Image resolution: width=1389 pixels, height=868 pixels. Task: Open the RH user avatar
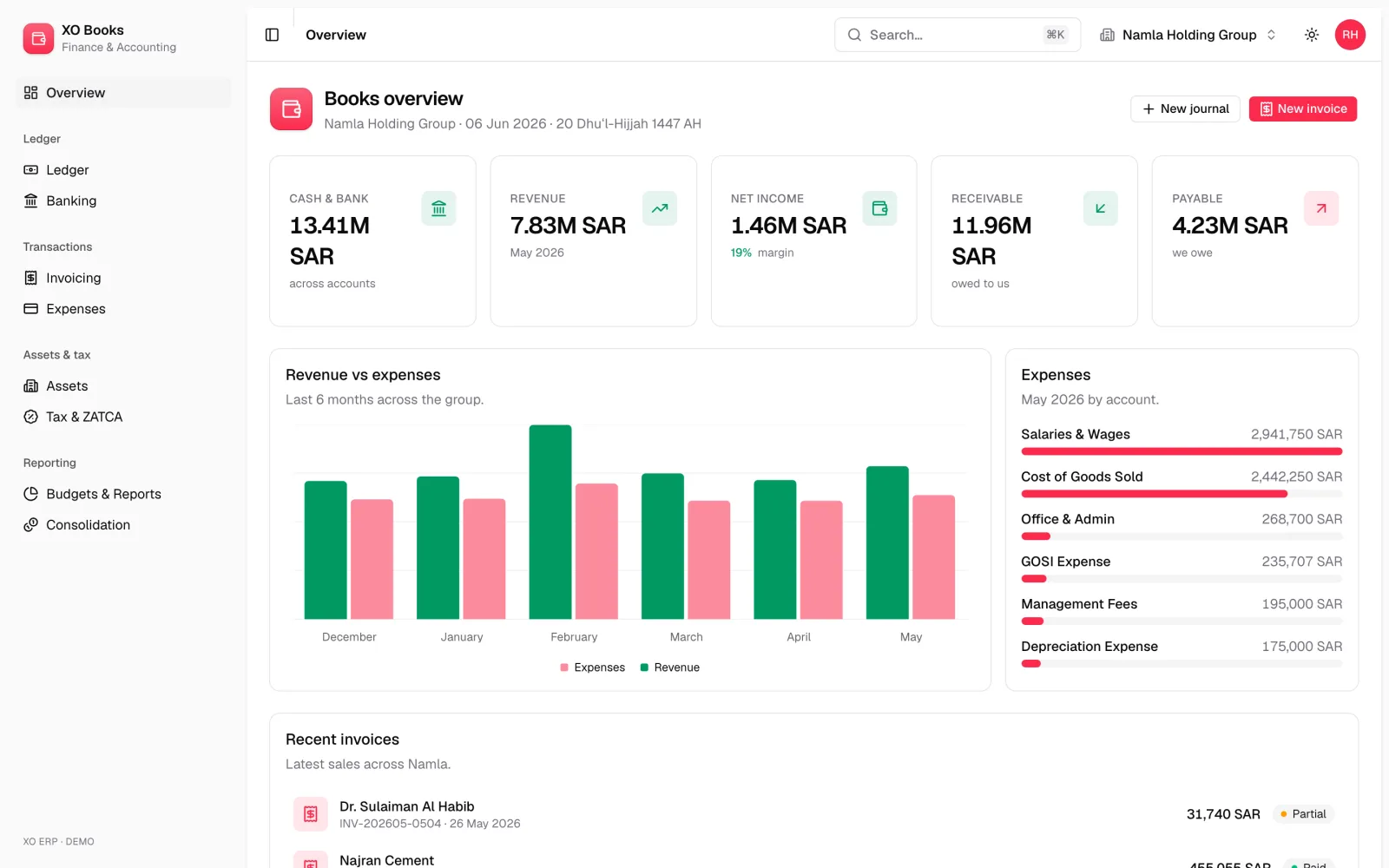click(1350, 35)
